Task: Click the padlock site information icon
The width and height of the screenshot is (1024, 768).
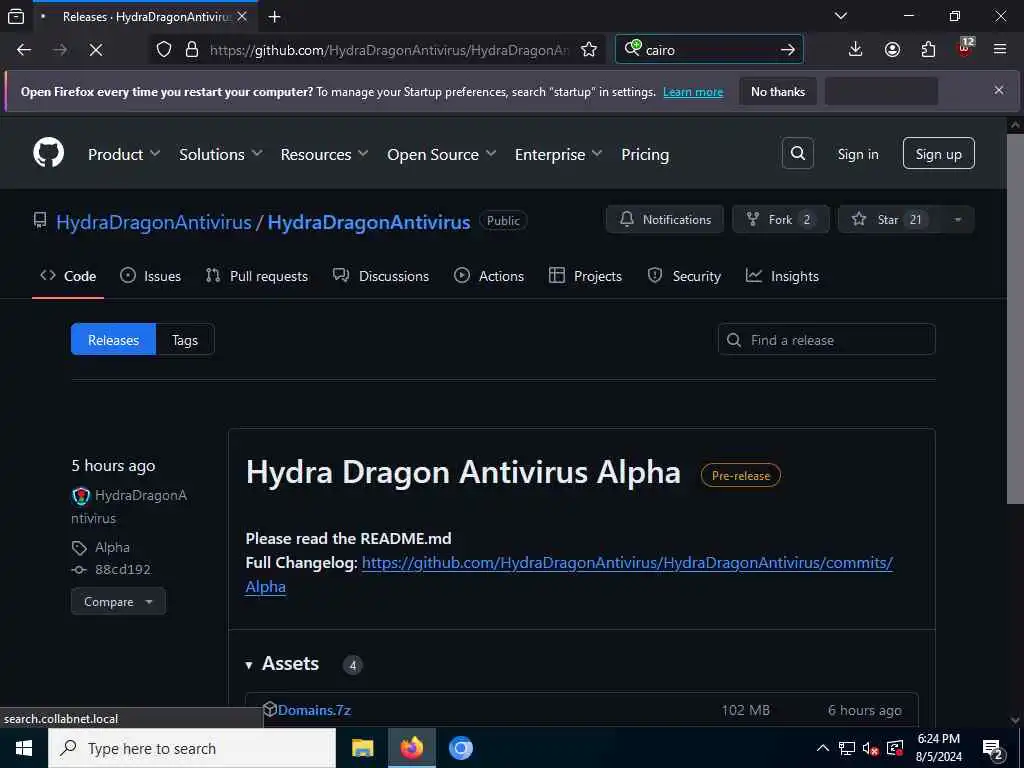Action: (192, 50)
